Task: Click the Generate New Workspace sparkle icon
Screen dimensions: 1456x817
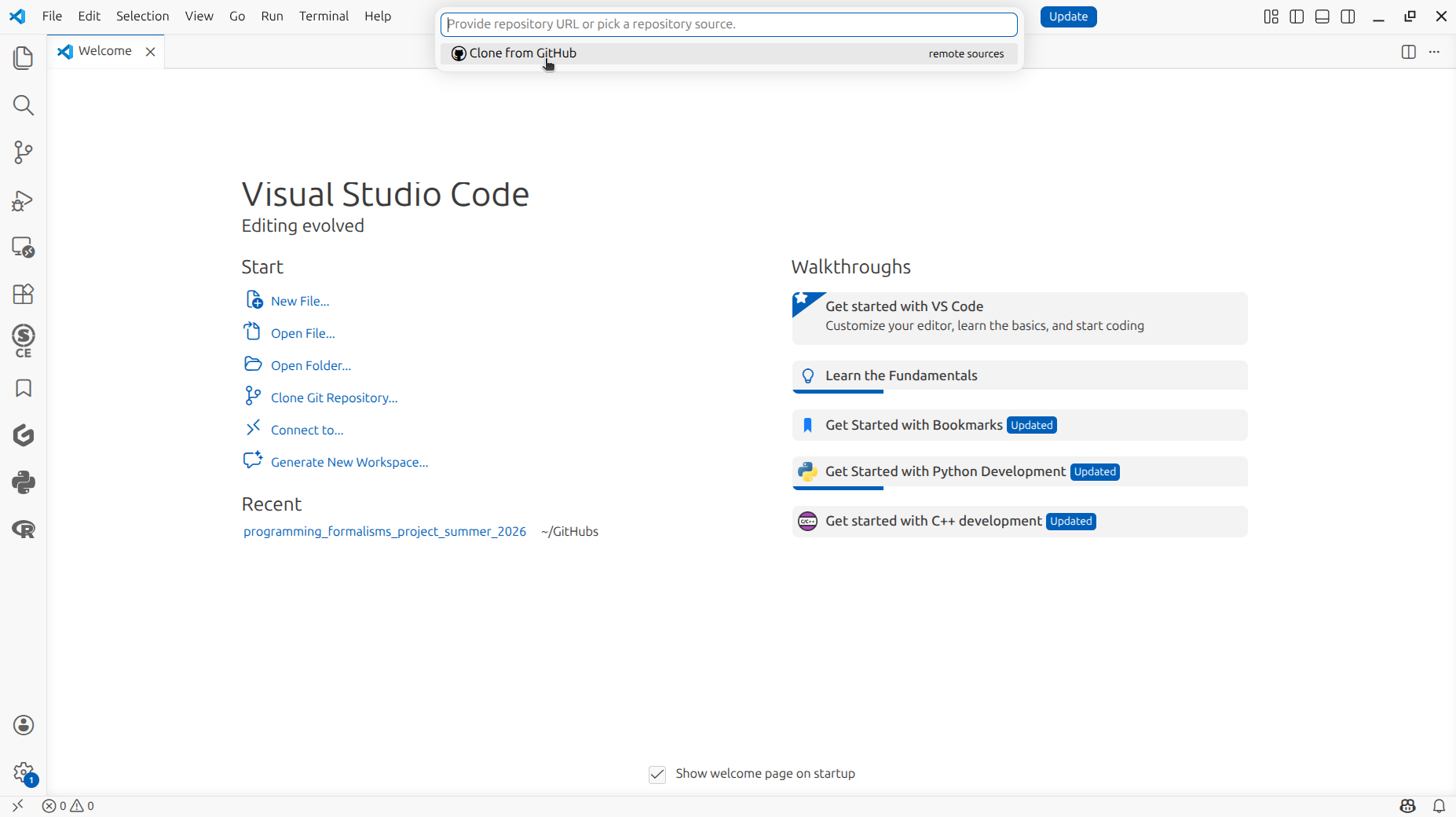Action: [253, 460]
